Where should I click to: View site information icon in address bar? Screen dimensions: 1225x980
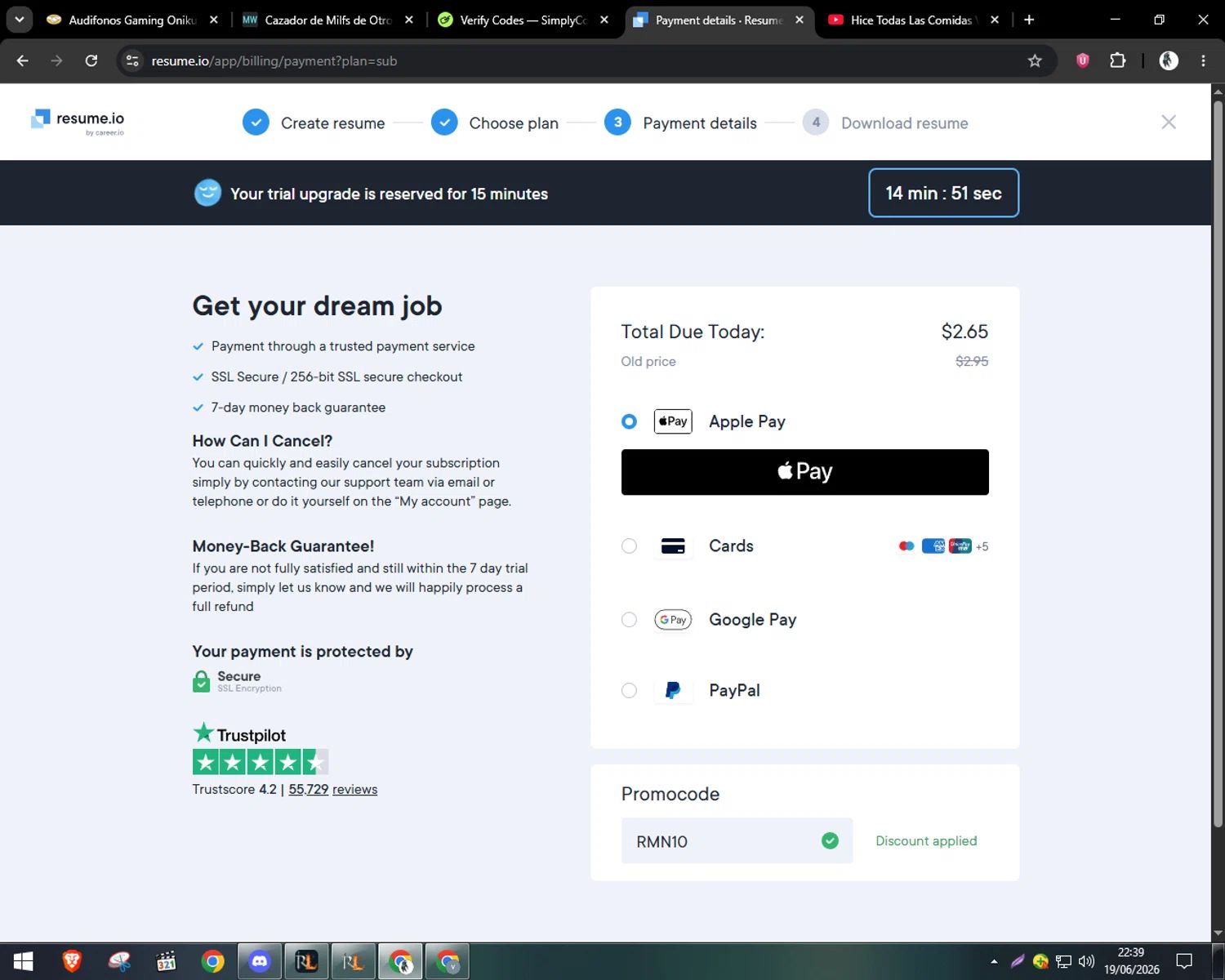tap(132, 60)
